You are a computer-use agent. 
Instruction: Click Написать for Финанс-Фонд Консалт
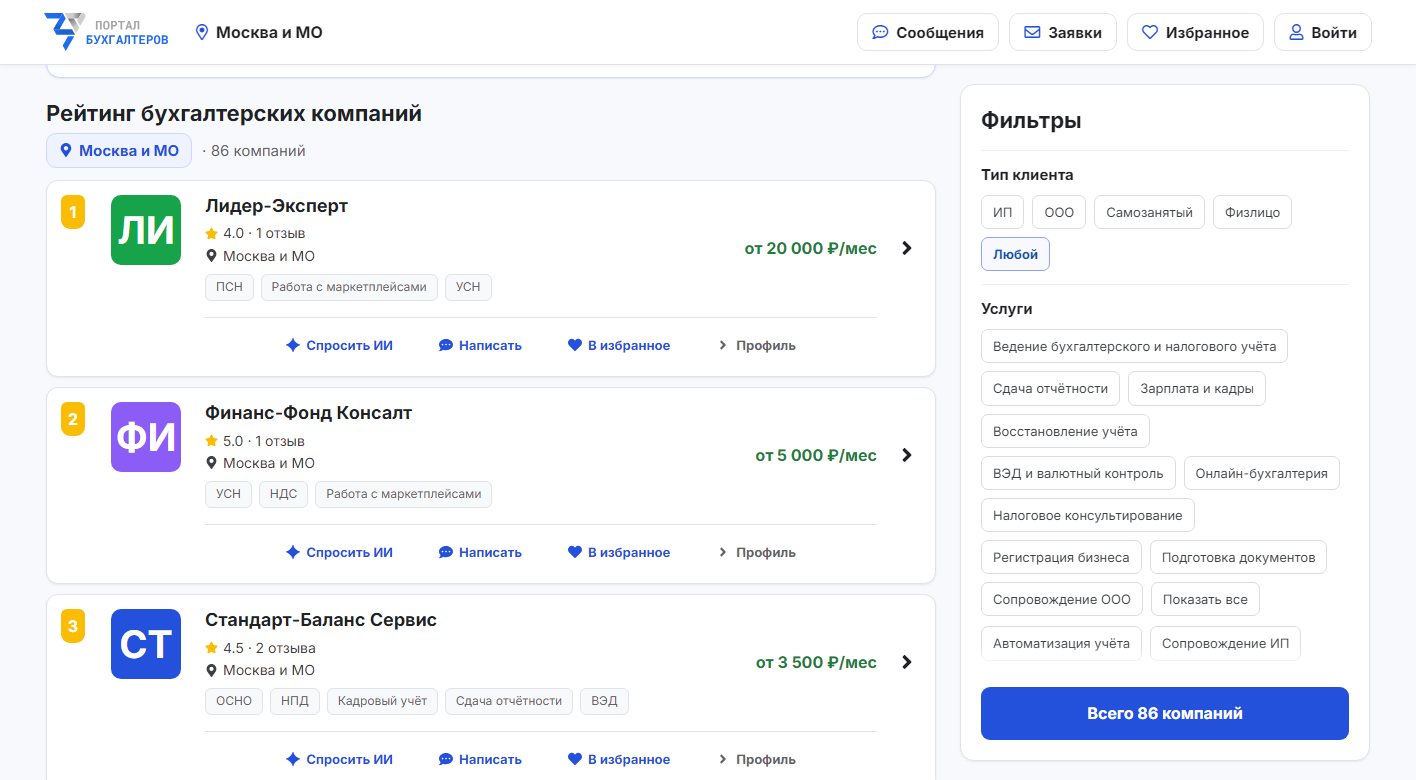click(x=480, y=552)
